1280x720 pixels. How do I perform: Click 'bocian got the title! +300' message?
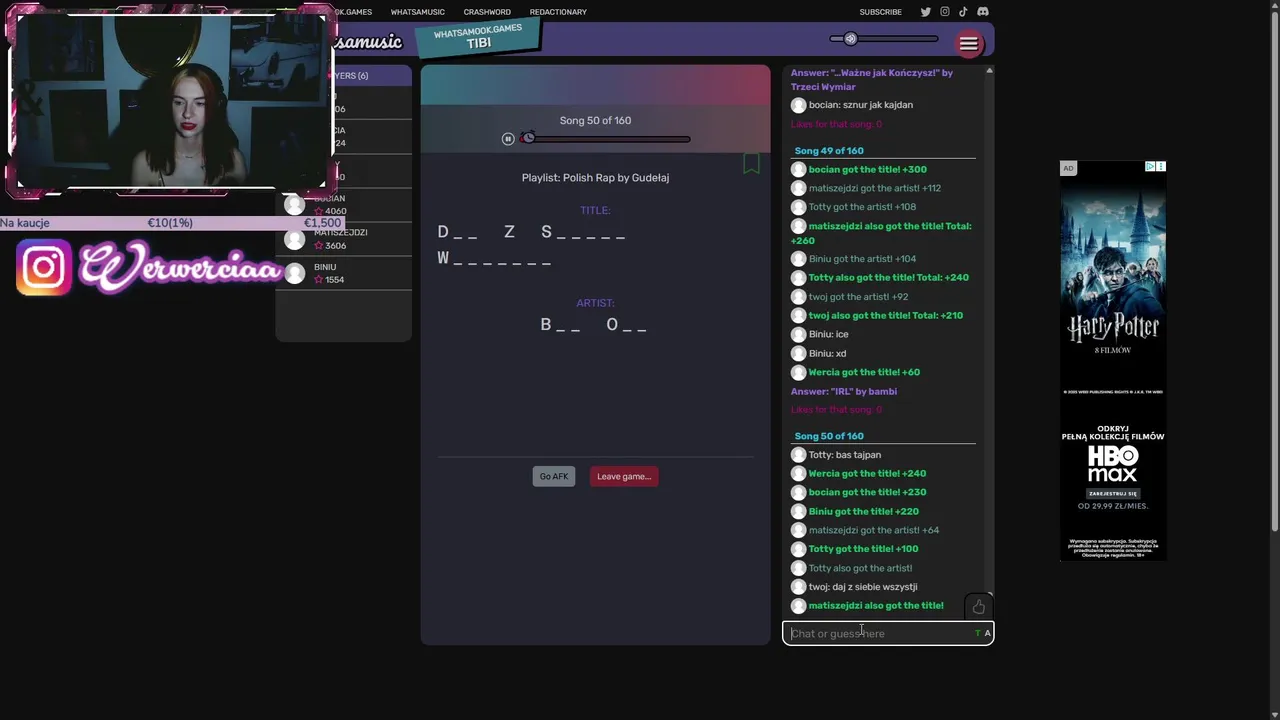(867, 169)
